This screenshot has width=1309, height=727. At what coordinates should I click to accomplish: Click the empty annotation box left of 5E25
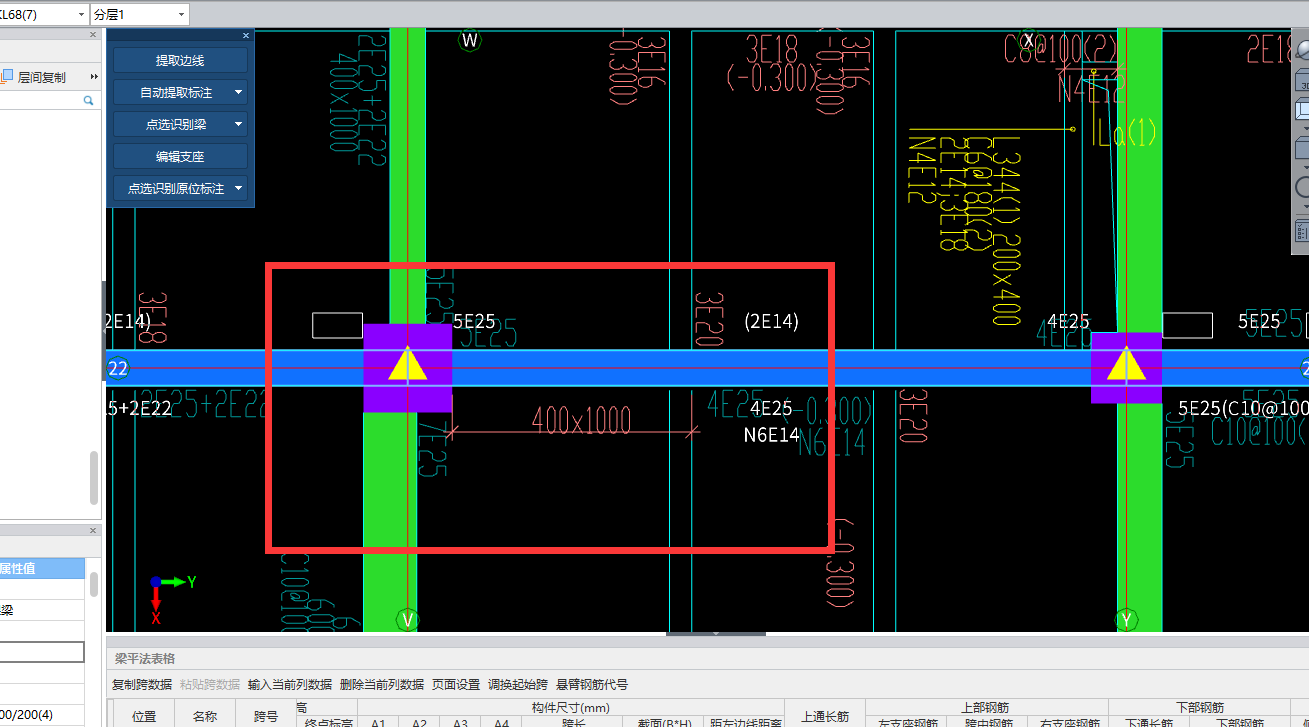337,325
